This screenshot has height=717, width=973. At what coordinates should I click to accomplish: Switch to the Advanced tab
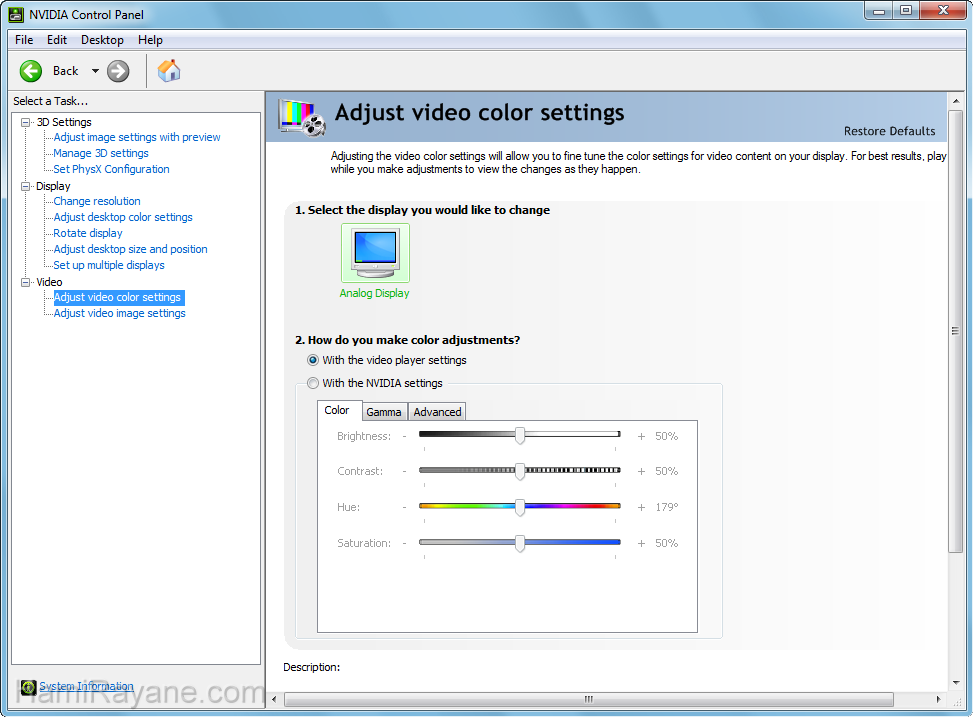pyautogui.click(x=437, y=412)
